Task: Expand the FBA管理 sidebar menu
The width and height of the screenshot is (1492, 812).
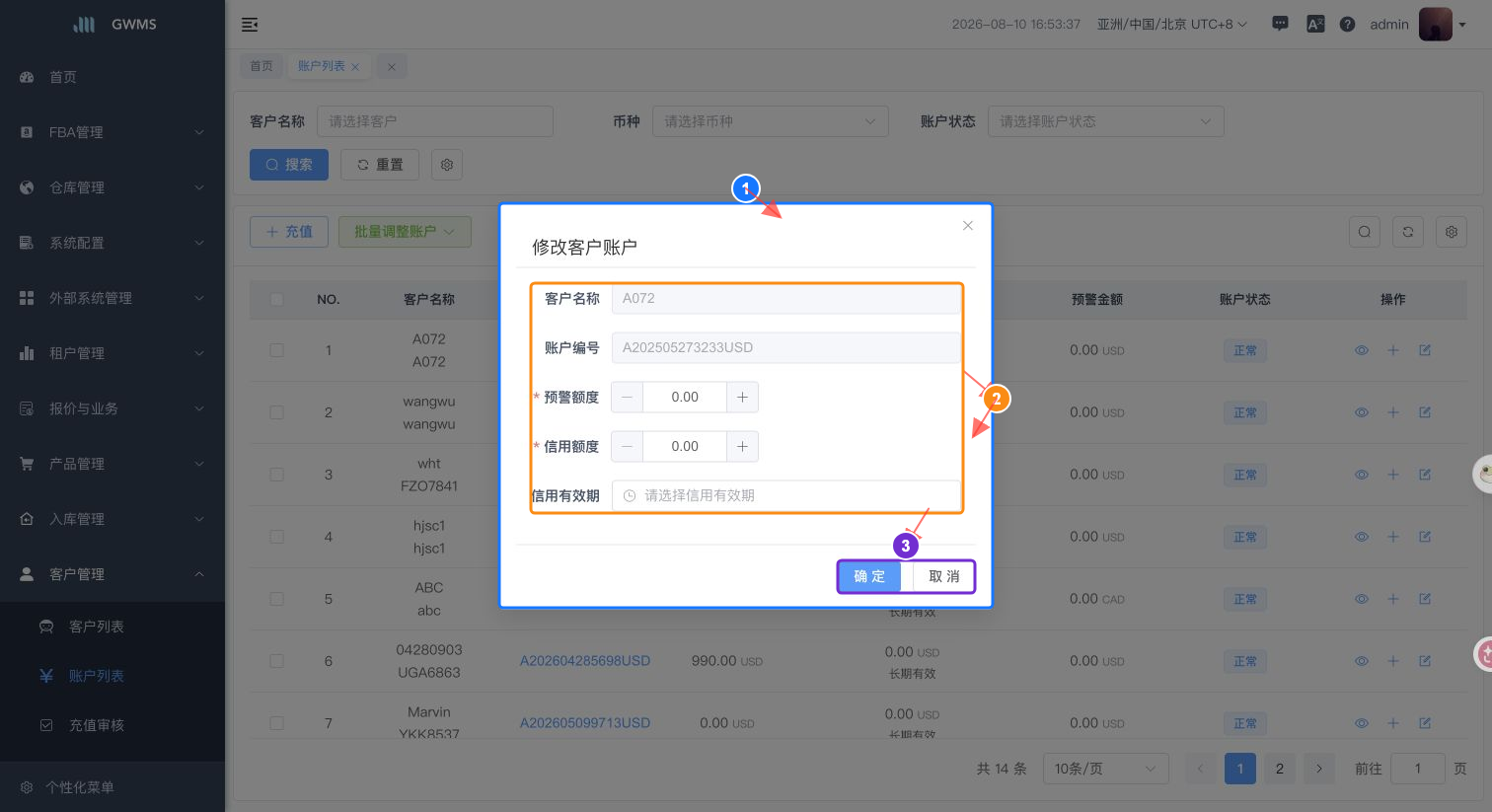Action: [x=112, y=132]
